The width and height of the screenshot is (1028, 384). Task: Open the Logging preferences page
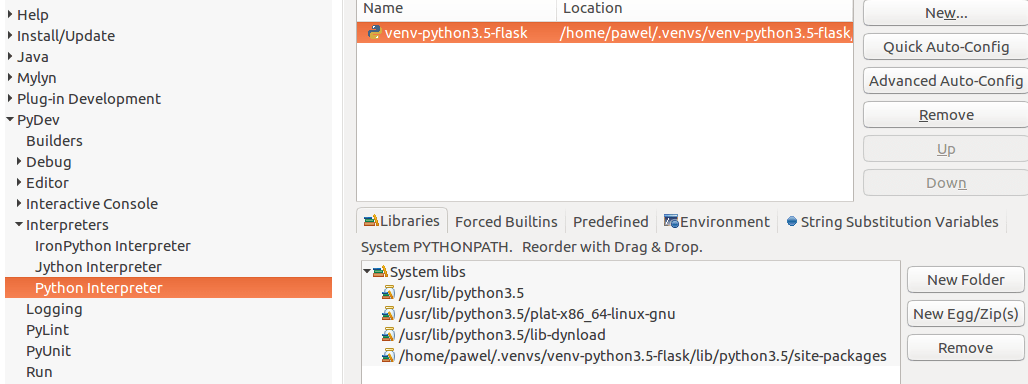(54, 309)
